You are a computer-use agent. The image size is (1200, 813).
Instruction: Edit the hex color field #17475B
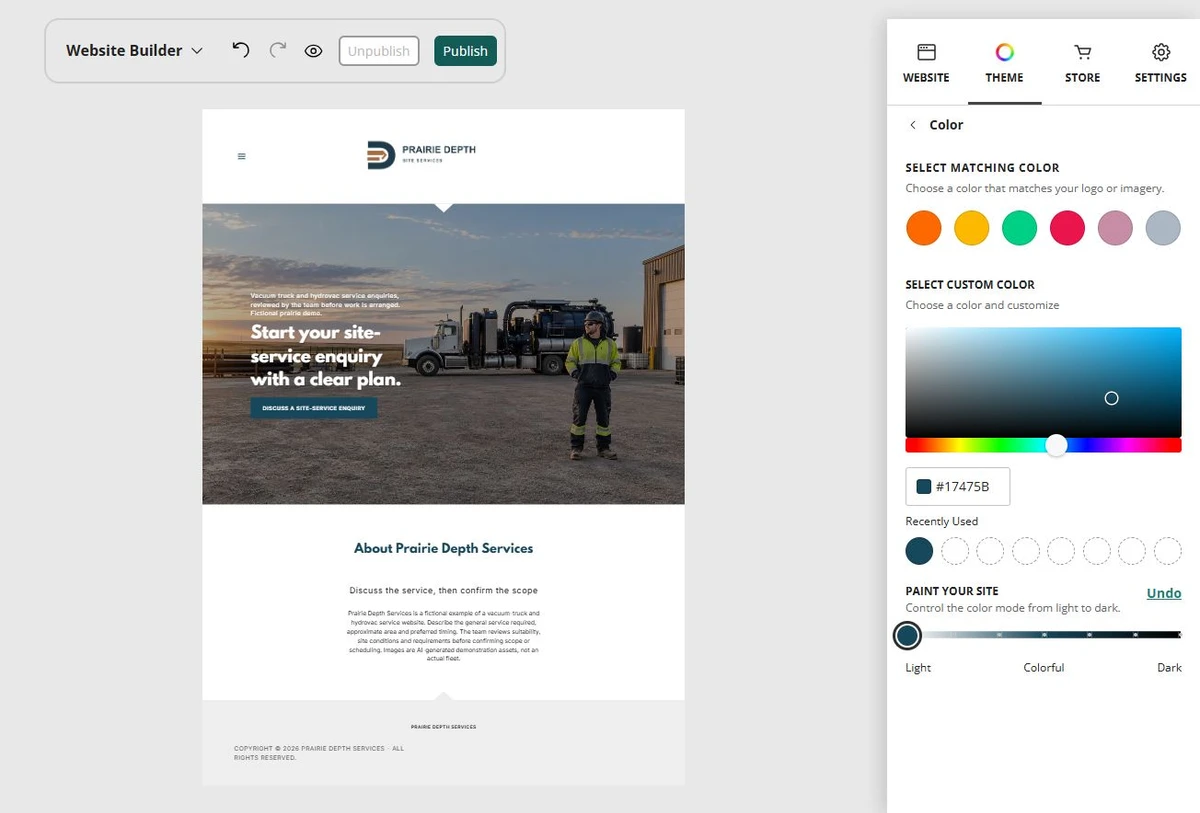(x=957, y=486)
